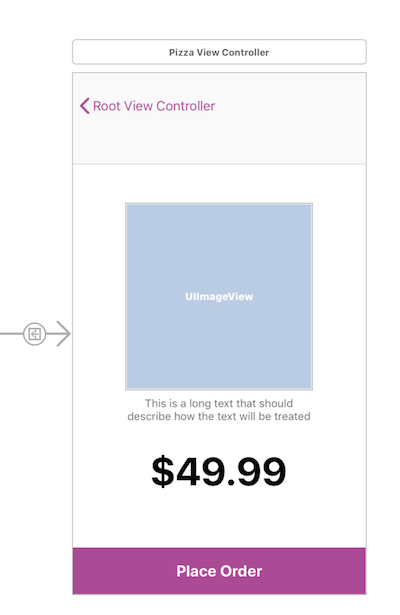This screenshot has height=615, width=400.
Task: Click empty navigation bar area right of back button
Action: (x=290, y=106)
